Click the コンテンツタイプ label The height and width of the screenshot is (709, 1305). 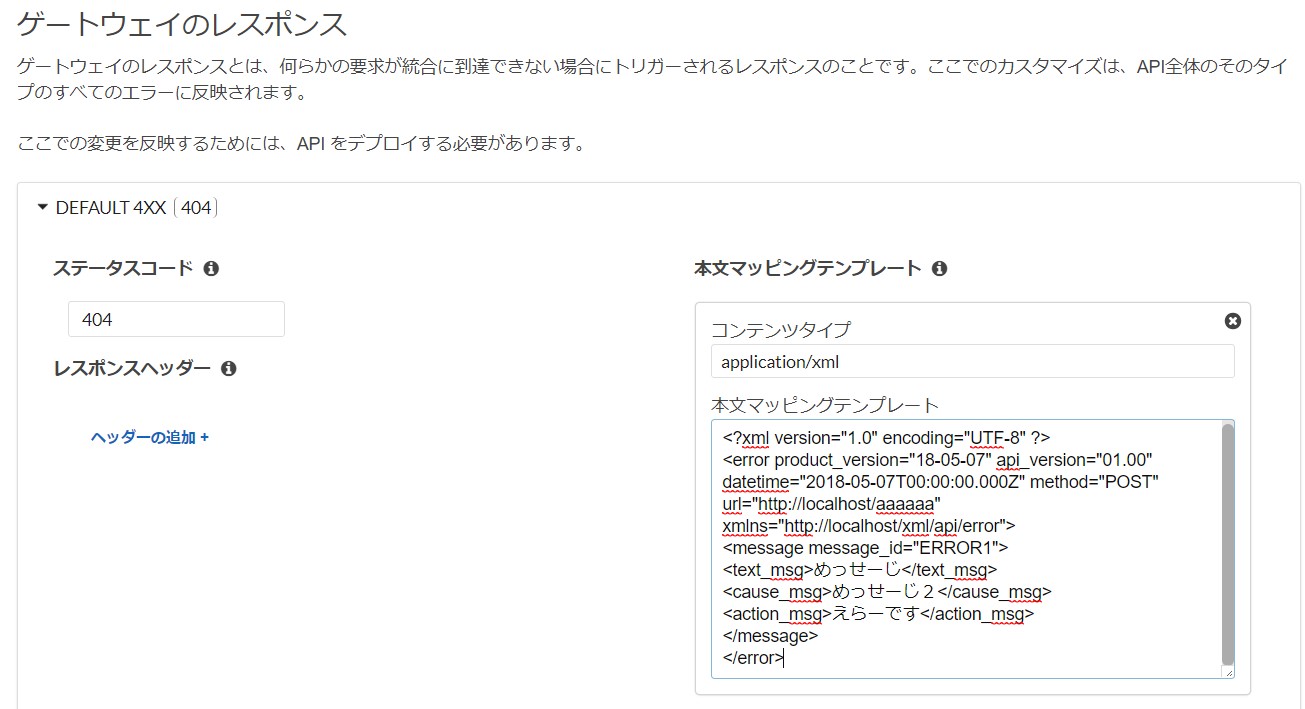(x=781, y=330)
